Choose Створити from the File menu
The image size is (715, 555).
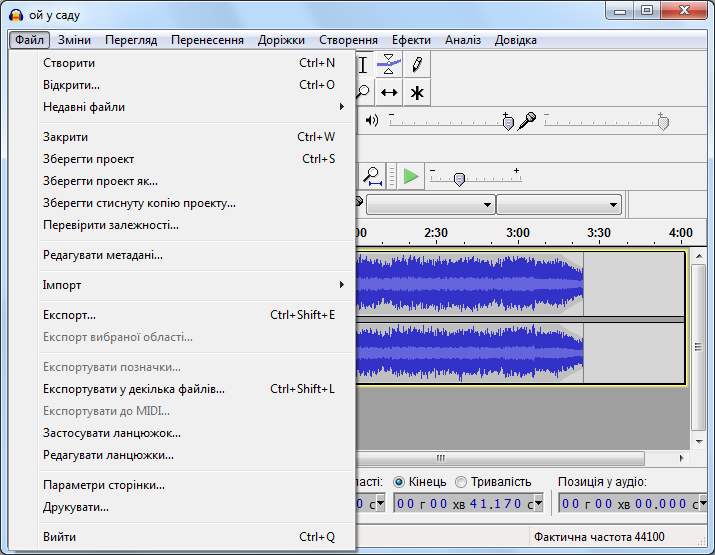coord(197,63)
